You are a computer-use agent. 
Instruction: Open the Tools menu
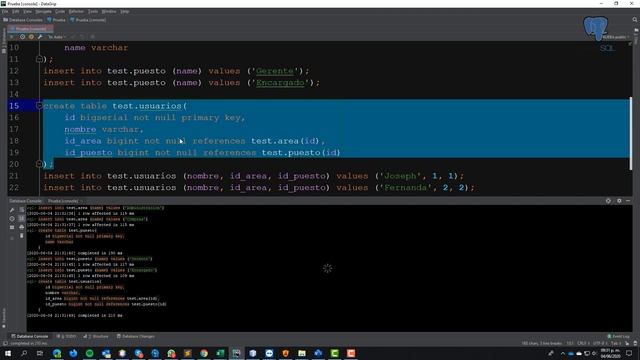(x=93, y=11)
